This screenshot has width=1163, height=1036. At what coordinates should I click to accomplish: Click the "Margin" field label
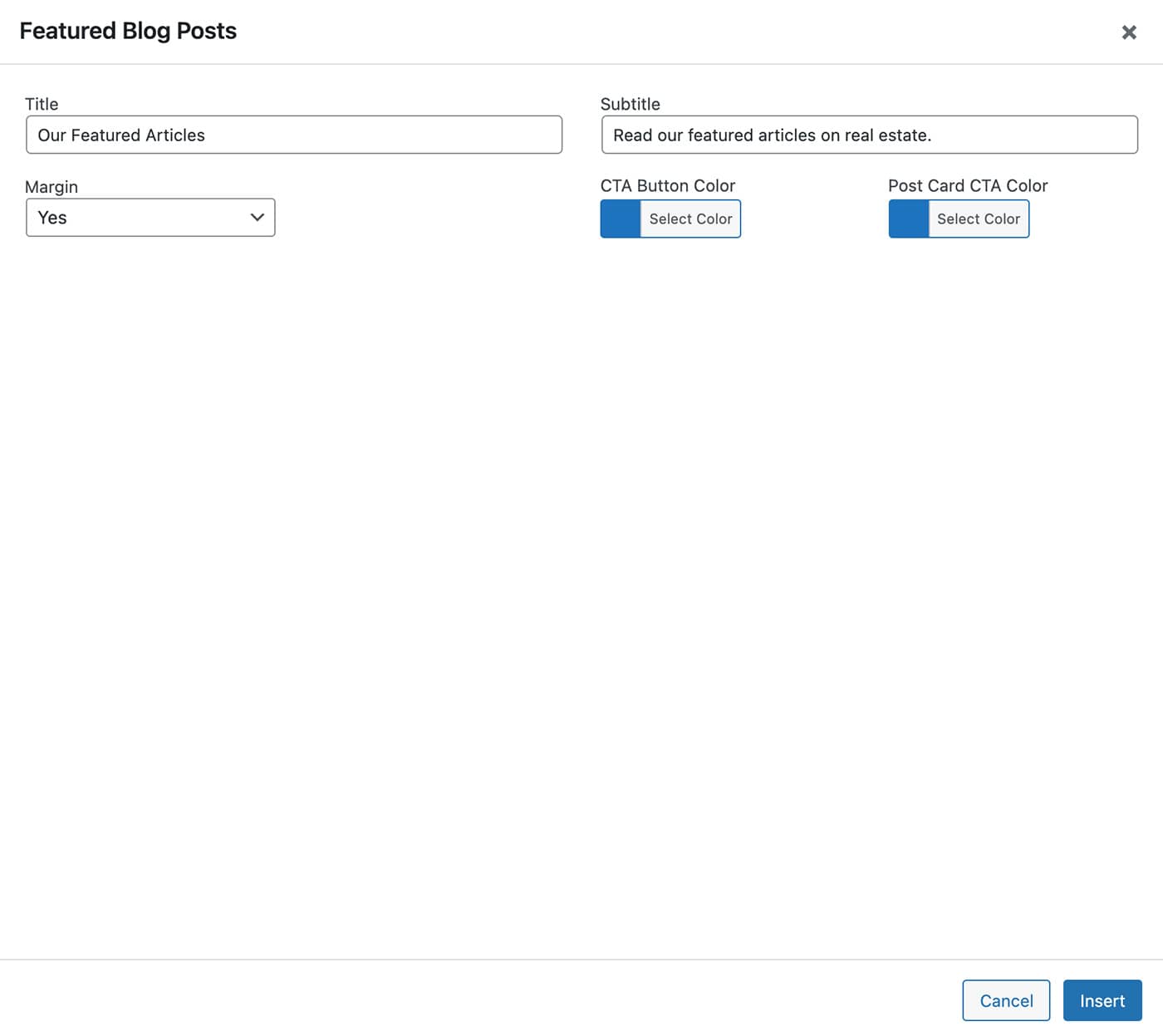[x=52, y=187]
